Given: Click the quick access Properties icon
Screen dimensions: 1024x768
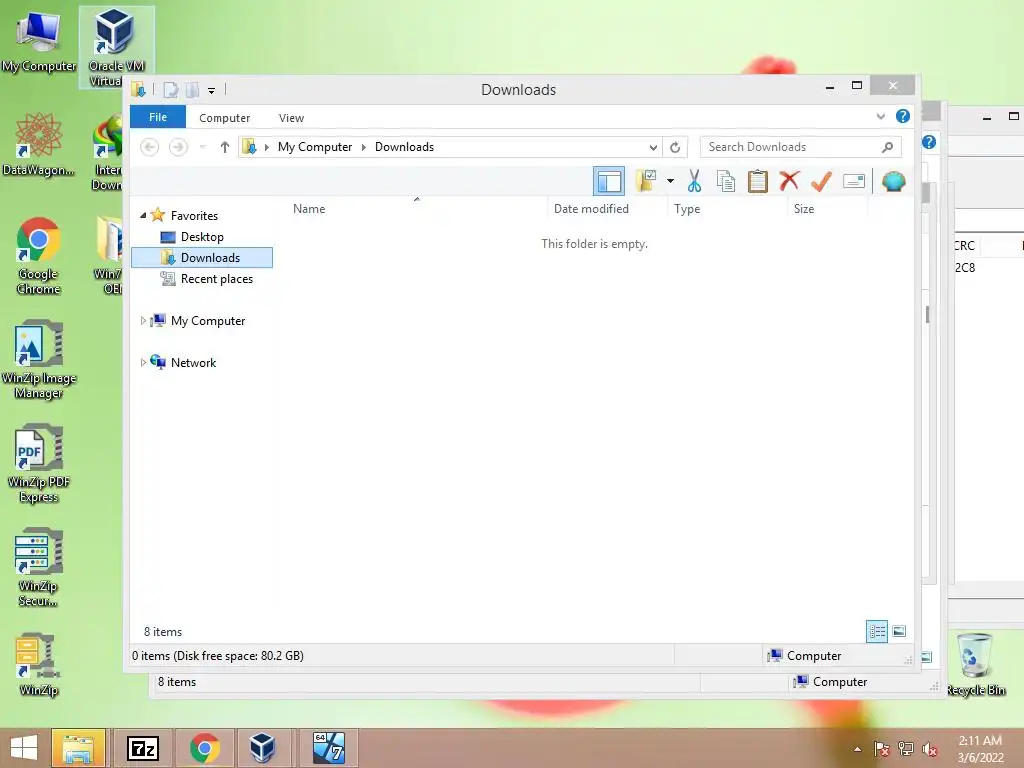Looking at the screenshot, I should coord(170,90).
